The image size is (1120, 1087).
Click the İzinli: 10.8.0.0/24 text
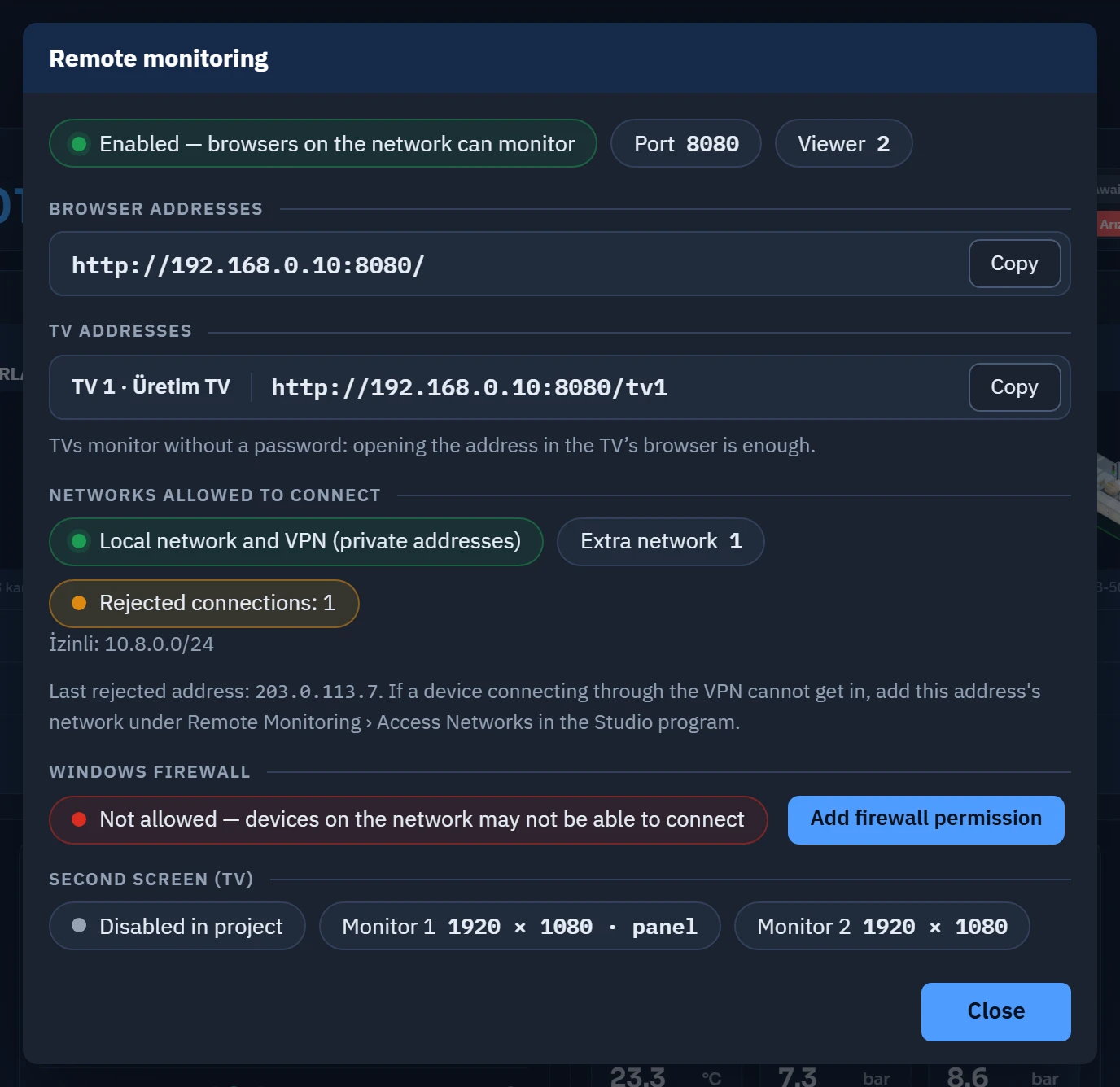pos(131,644)
